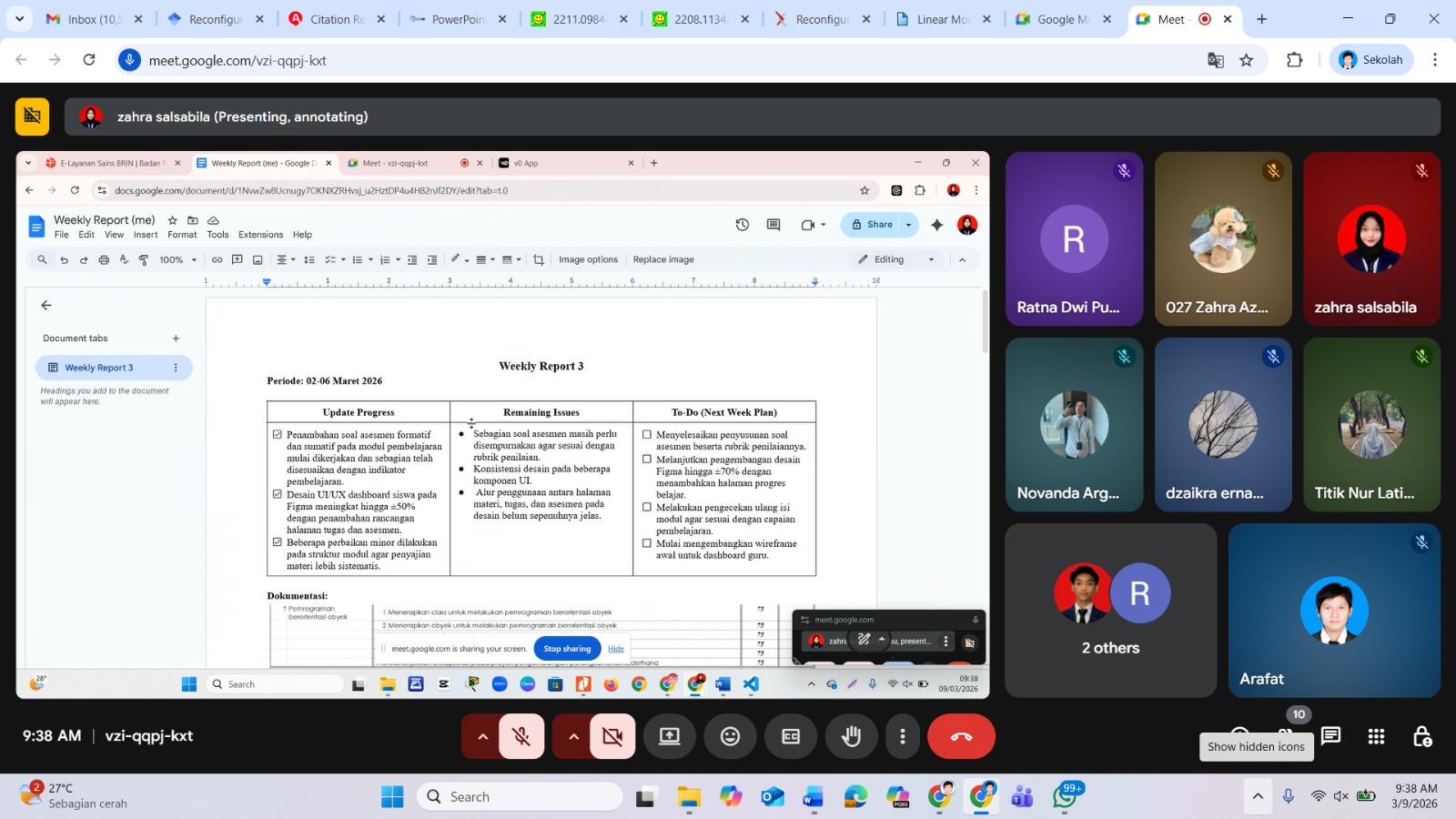Switch to the Citation tab
The height and width of the screenshot is (819, 1456).
337,19
